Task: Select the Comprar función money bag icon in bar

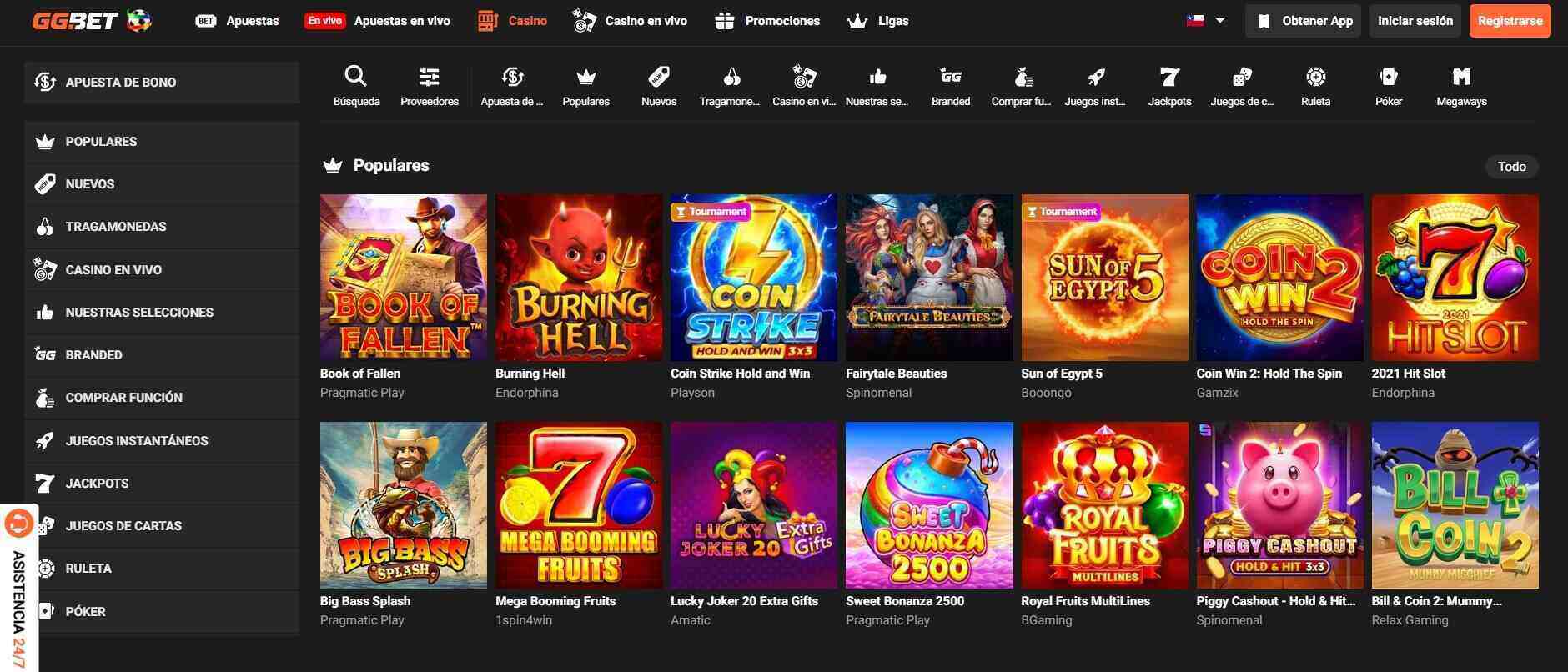Action: point(1023,77)
